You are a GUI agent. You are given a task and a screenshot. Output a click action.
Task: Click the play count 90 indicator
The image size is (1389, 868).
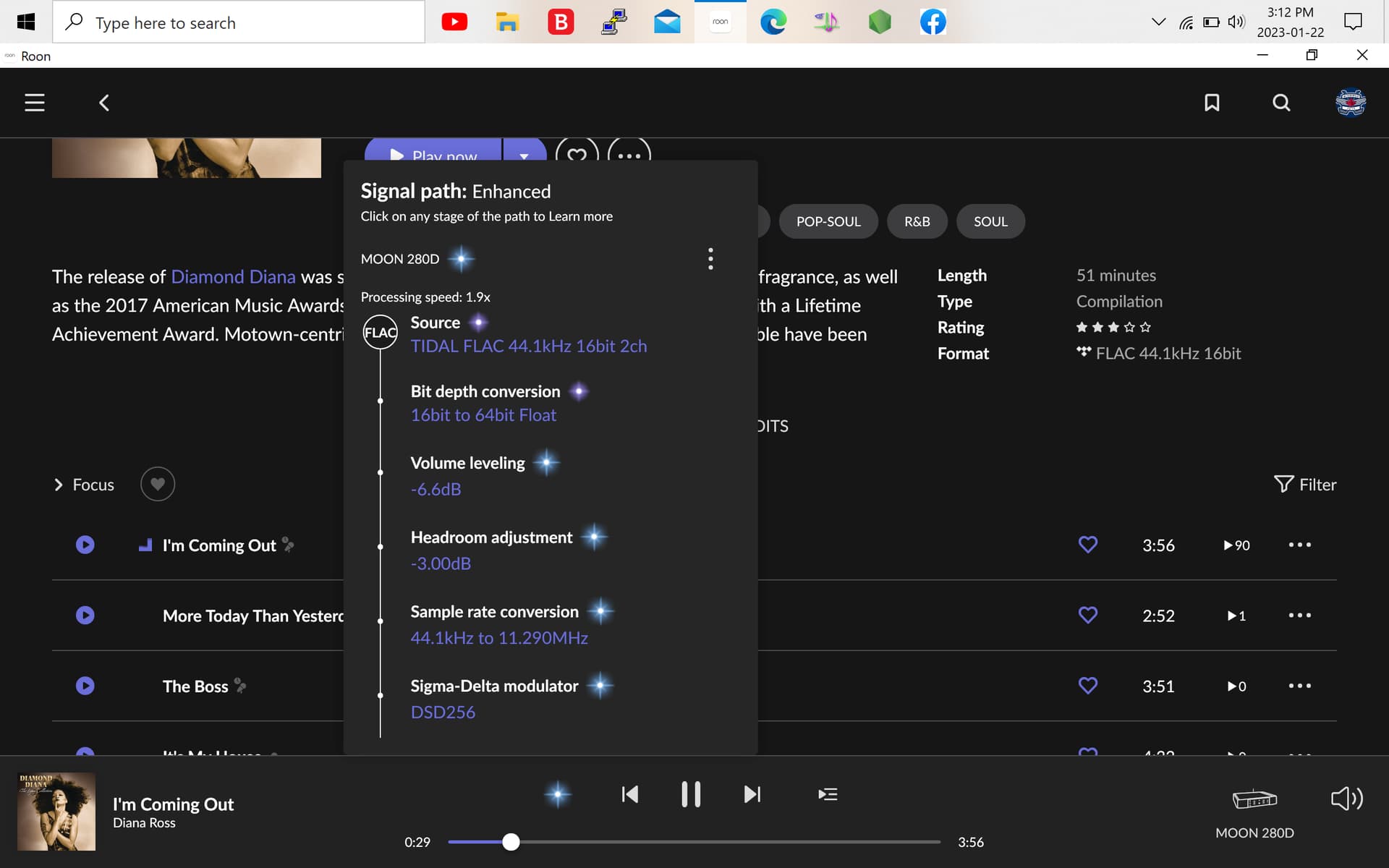[1236, 545]
